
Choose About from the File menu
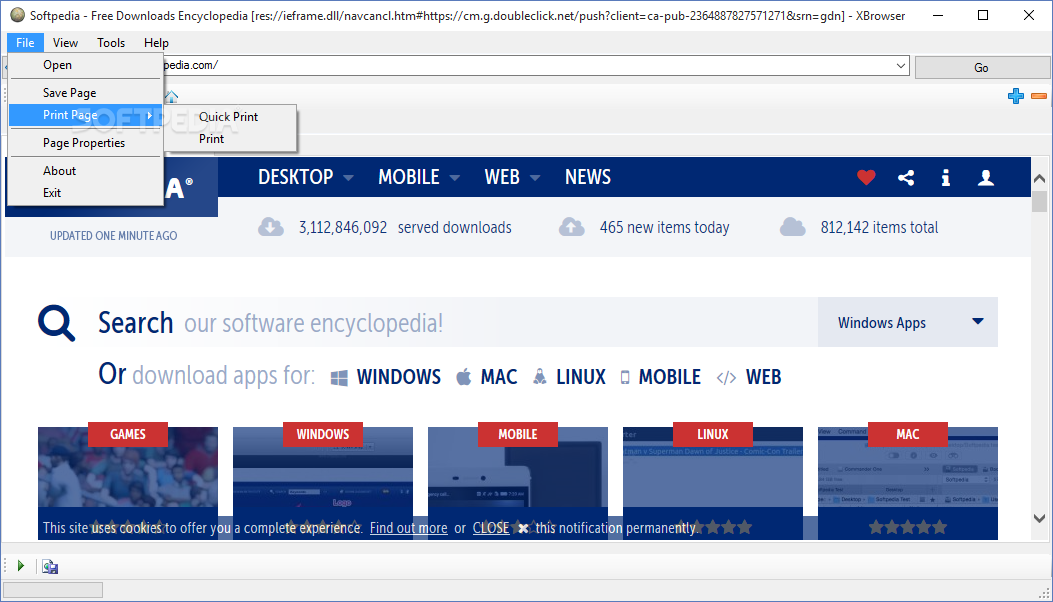click(86, 171)
